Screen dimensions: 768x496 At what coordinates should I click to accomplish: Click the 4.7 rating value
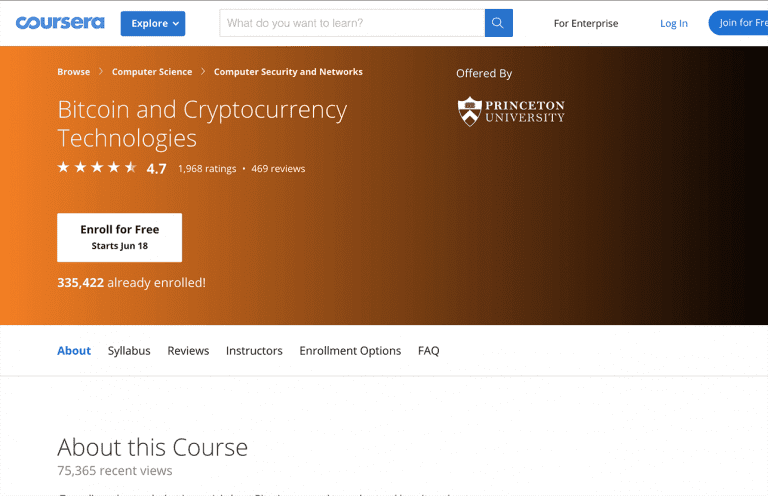click(156, 169)
